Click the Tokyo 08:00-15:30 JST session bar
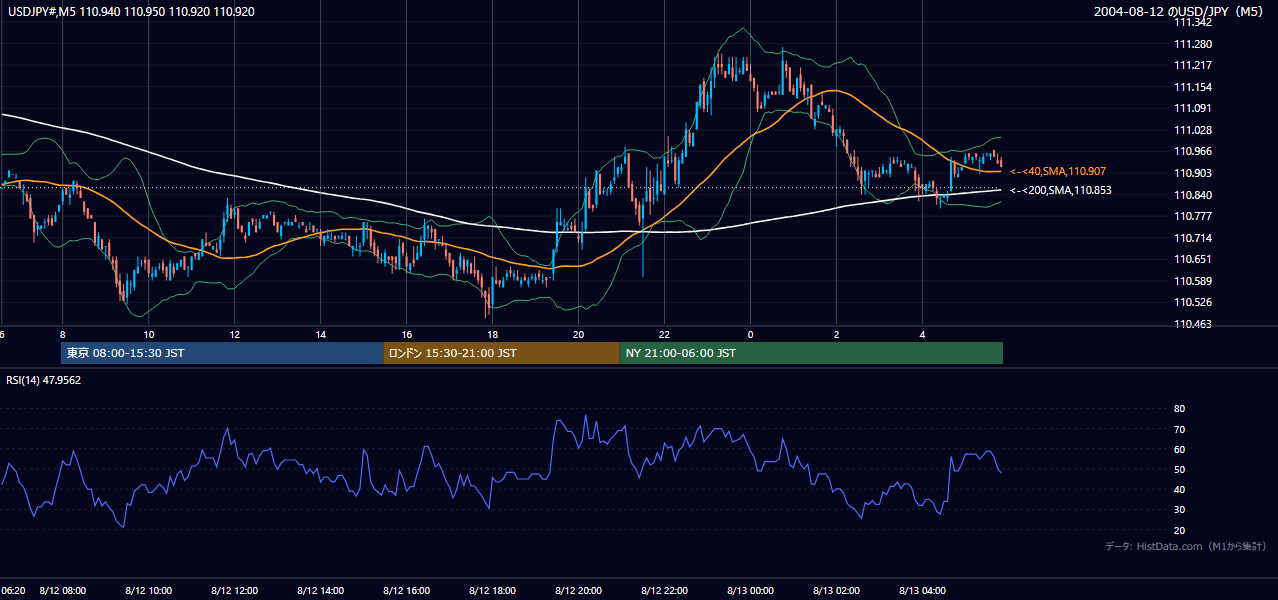This screenshot has height=600, width=1278. coord(222,353)
